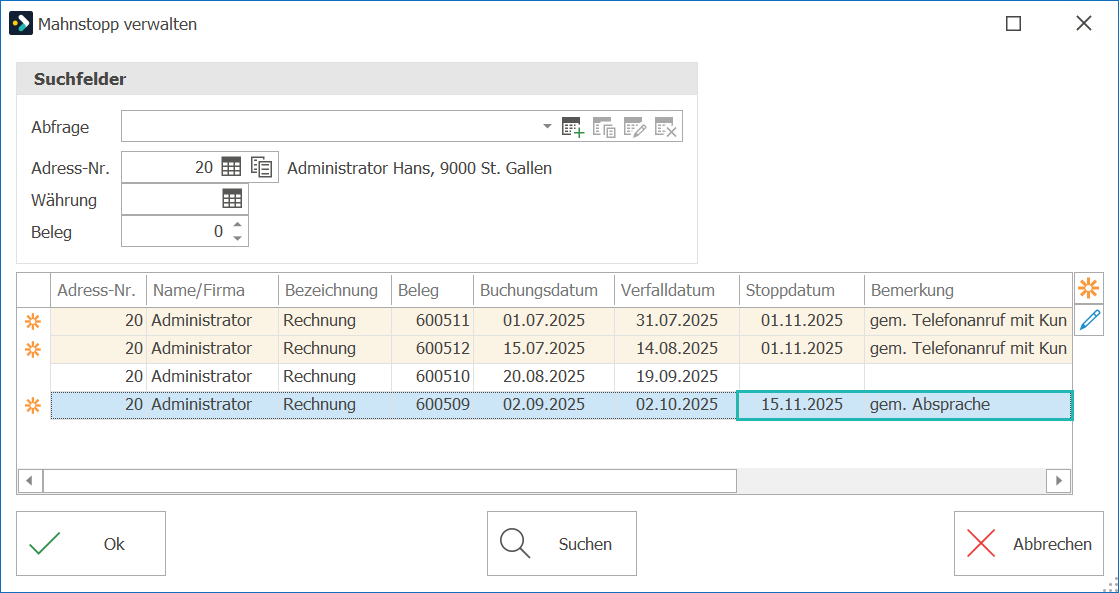Click the right arrow of horizontal scrollbar
Image resolution: width=1120 pixels, height=593 pixels.
coord(1059,481)
